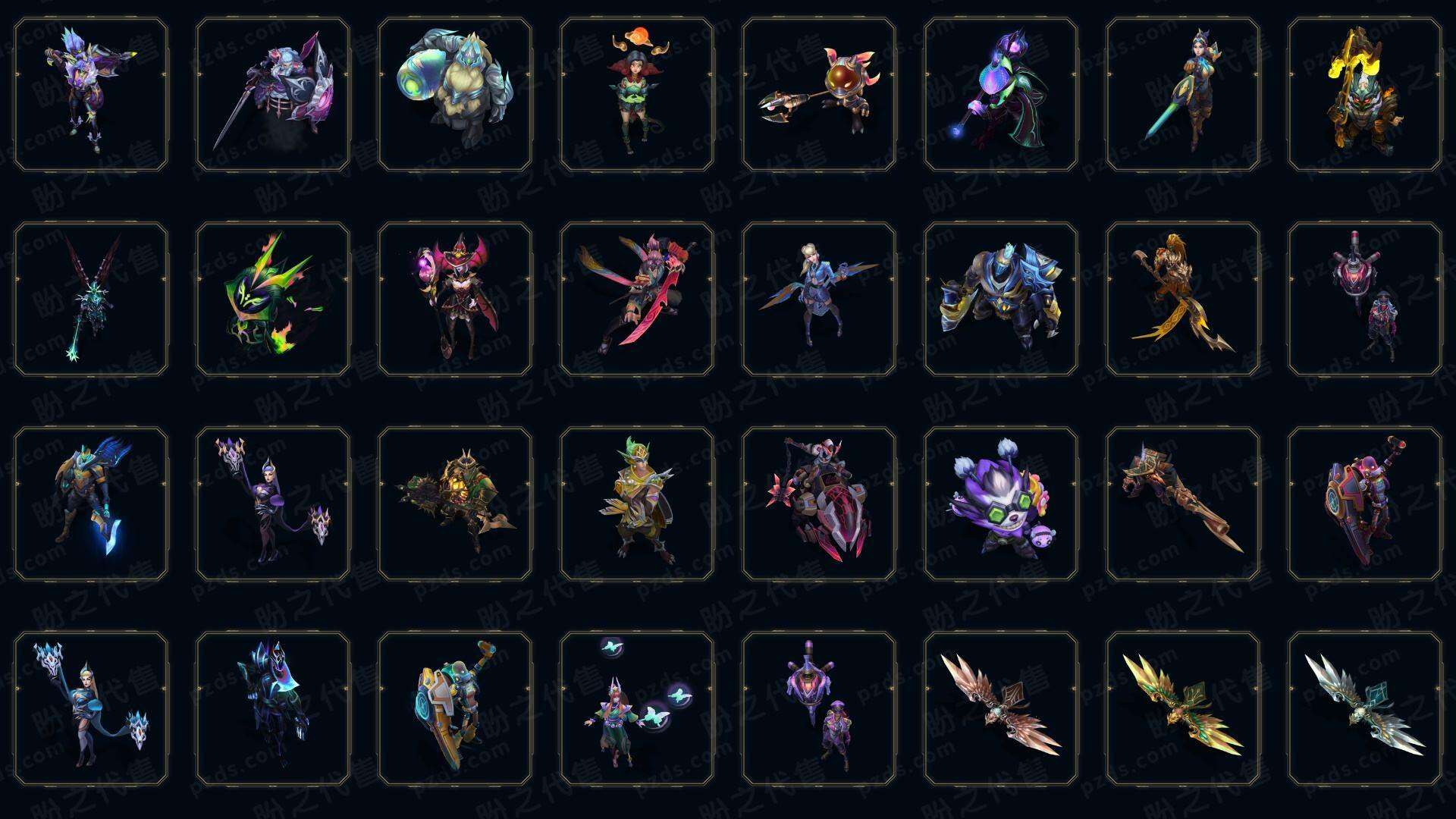Select the yellow-robed elf with leaf crown
The height and width of the screenshot is (819, 1456).
coord(637,504)
